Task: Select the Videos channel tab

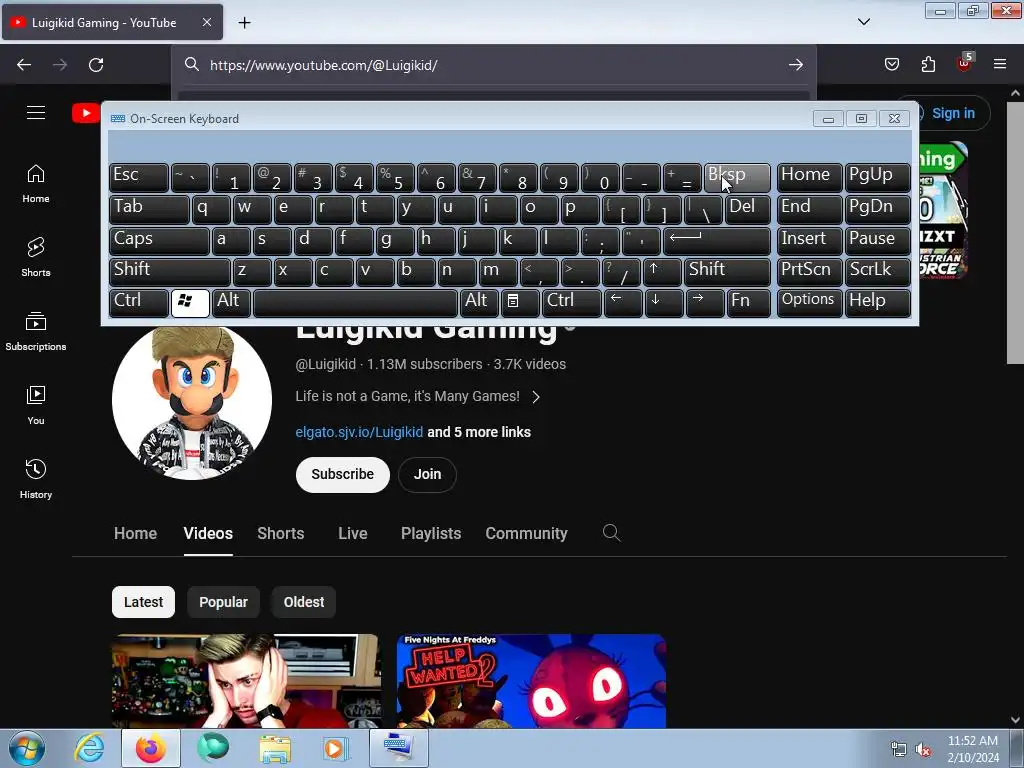Action: [x=208, y=533]
